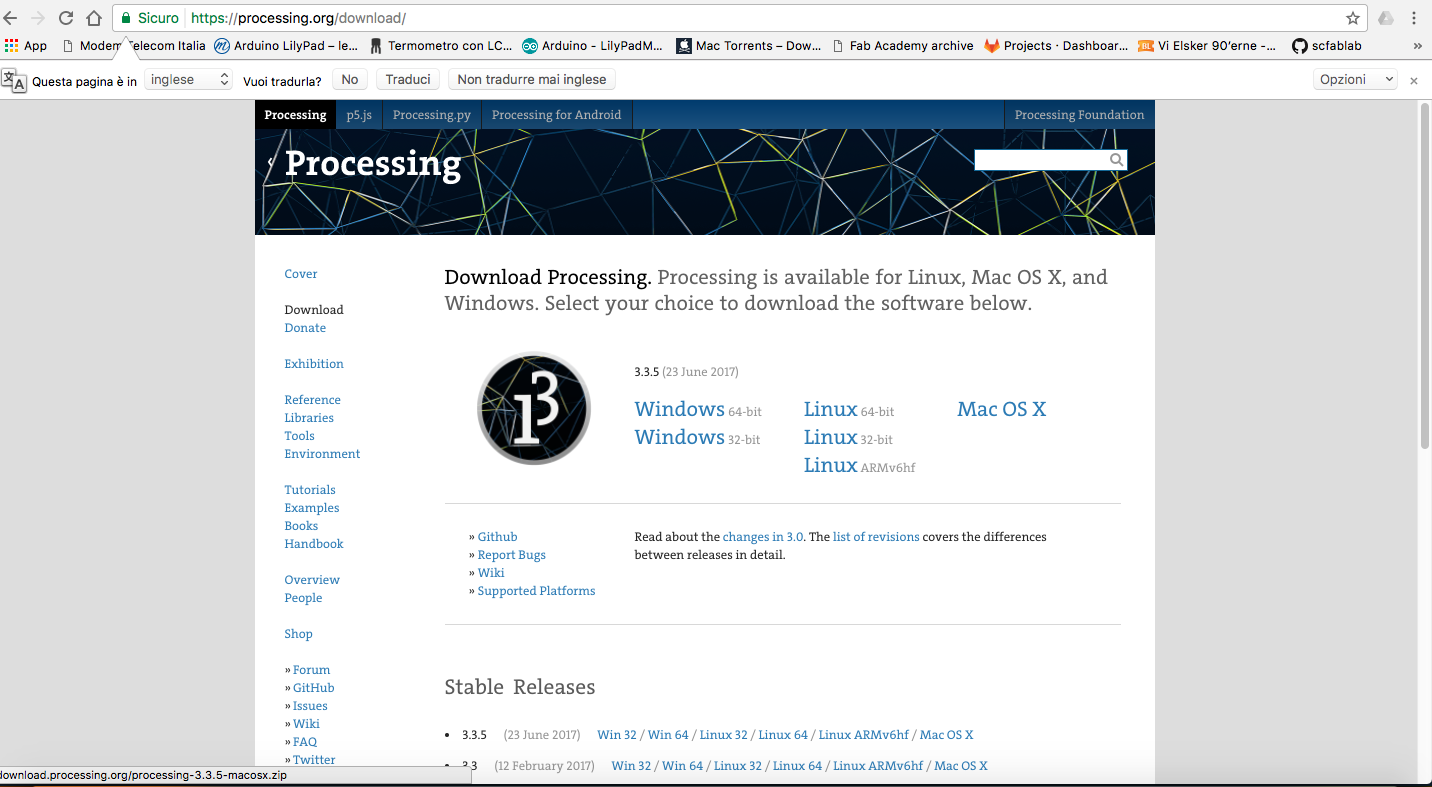1432x787 pixels.
Task: Click Linux ARMv6hf link for 3.3.5
Action: 864,735
